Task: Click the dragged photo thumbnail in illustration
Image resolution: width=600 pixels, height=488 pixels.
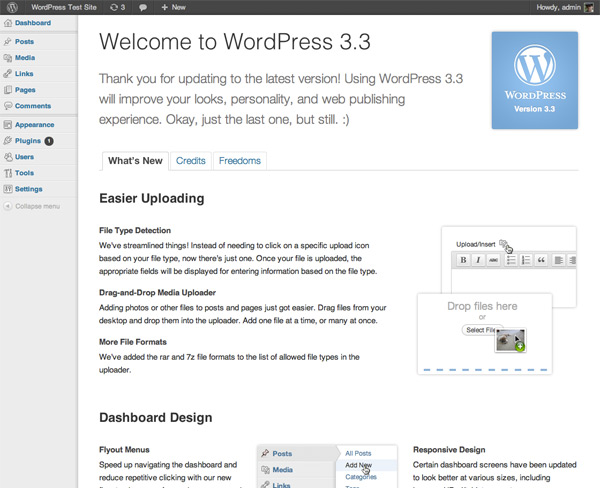Action: pyautogui.click(x=510, y=340)
